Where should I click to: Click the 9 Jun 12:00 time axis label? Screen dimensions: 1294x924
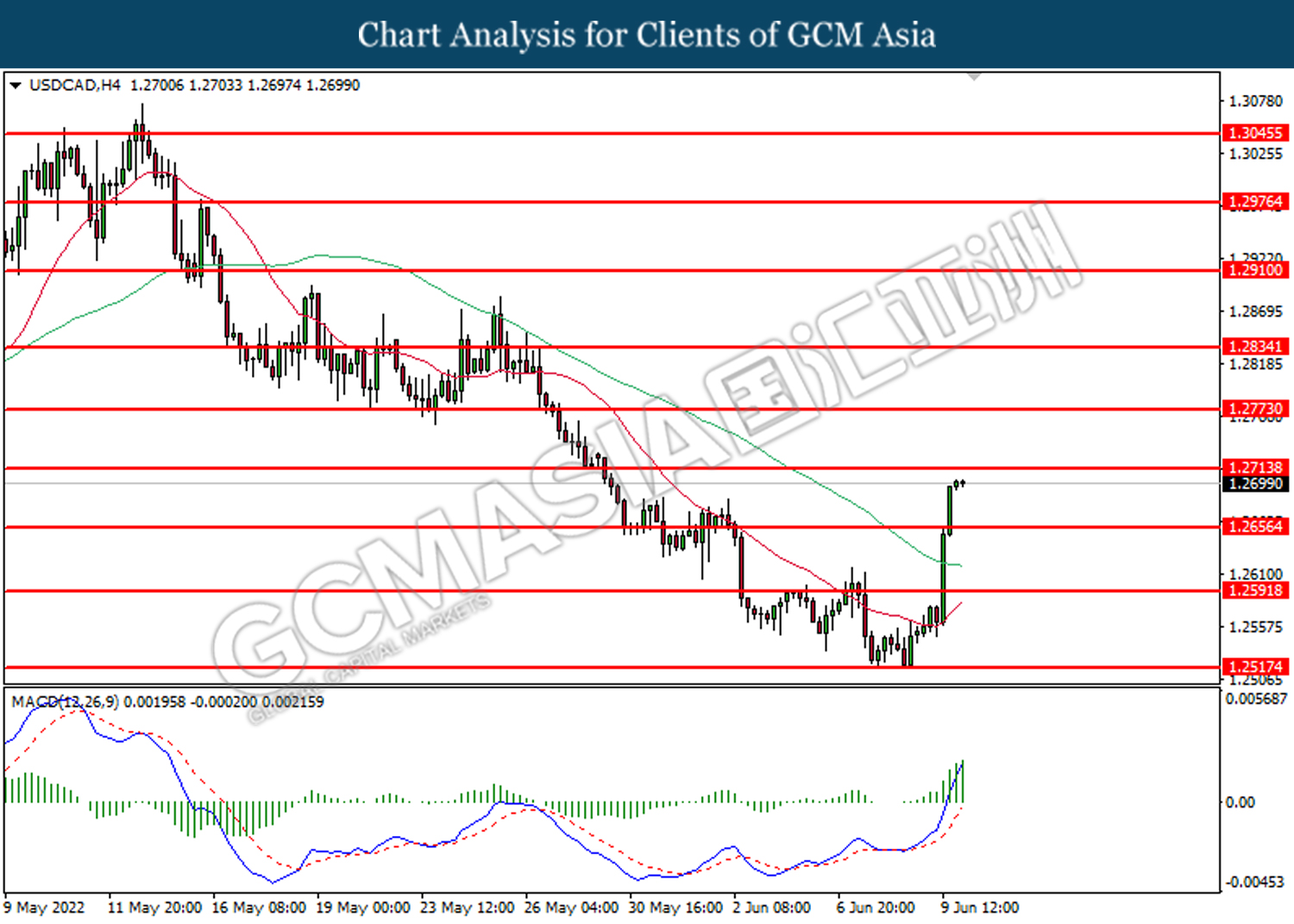[x=980, y=908]
